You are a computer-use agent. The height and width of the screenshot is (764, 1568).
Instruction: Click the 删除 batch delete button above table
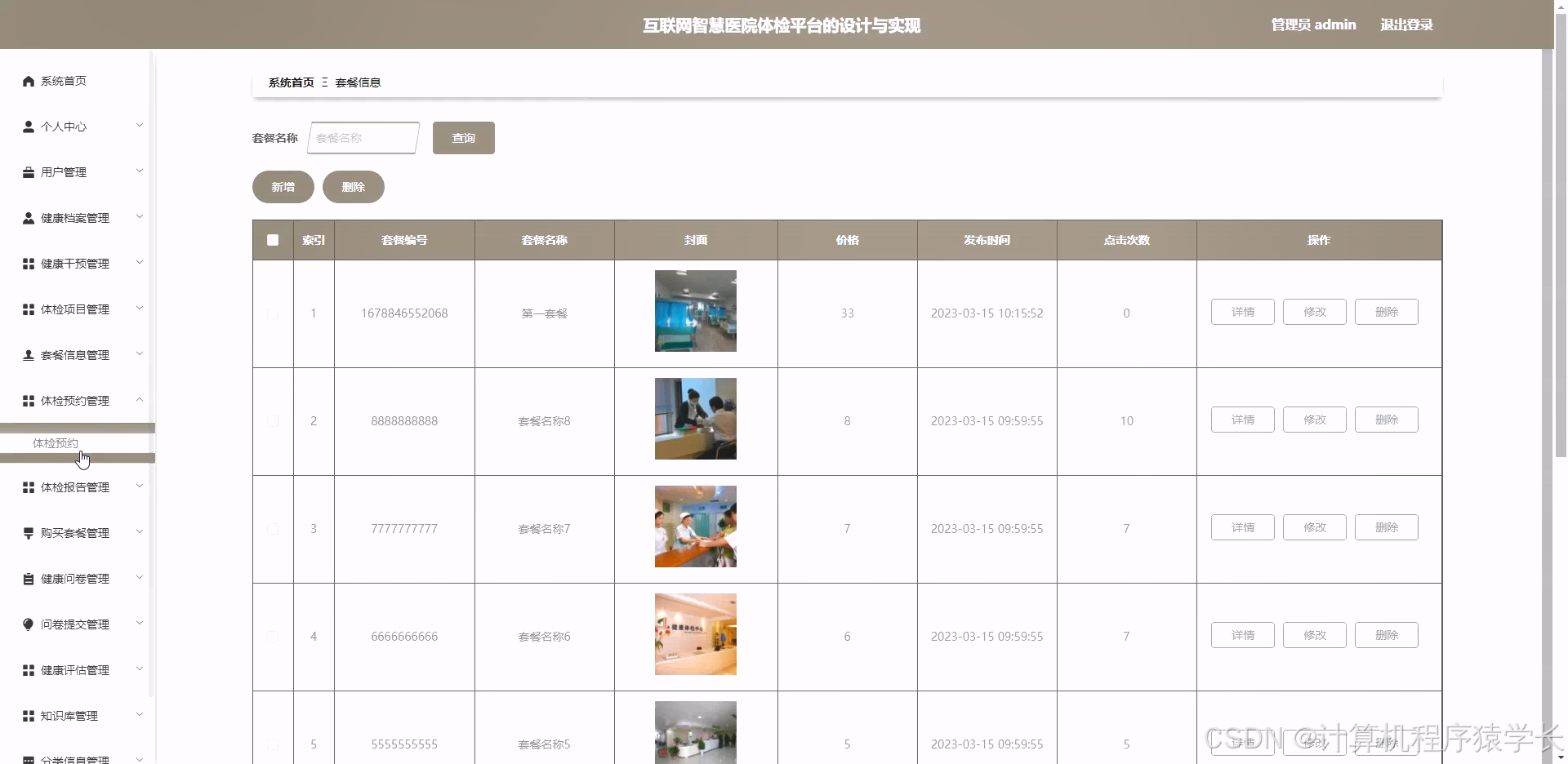pyautogui.click(x=354, y=187)
